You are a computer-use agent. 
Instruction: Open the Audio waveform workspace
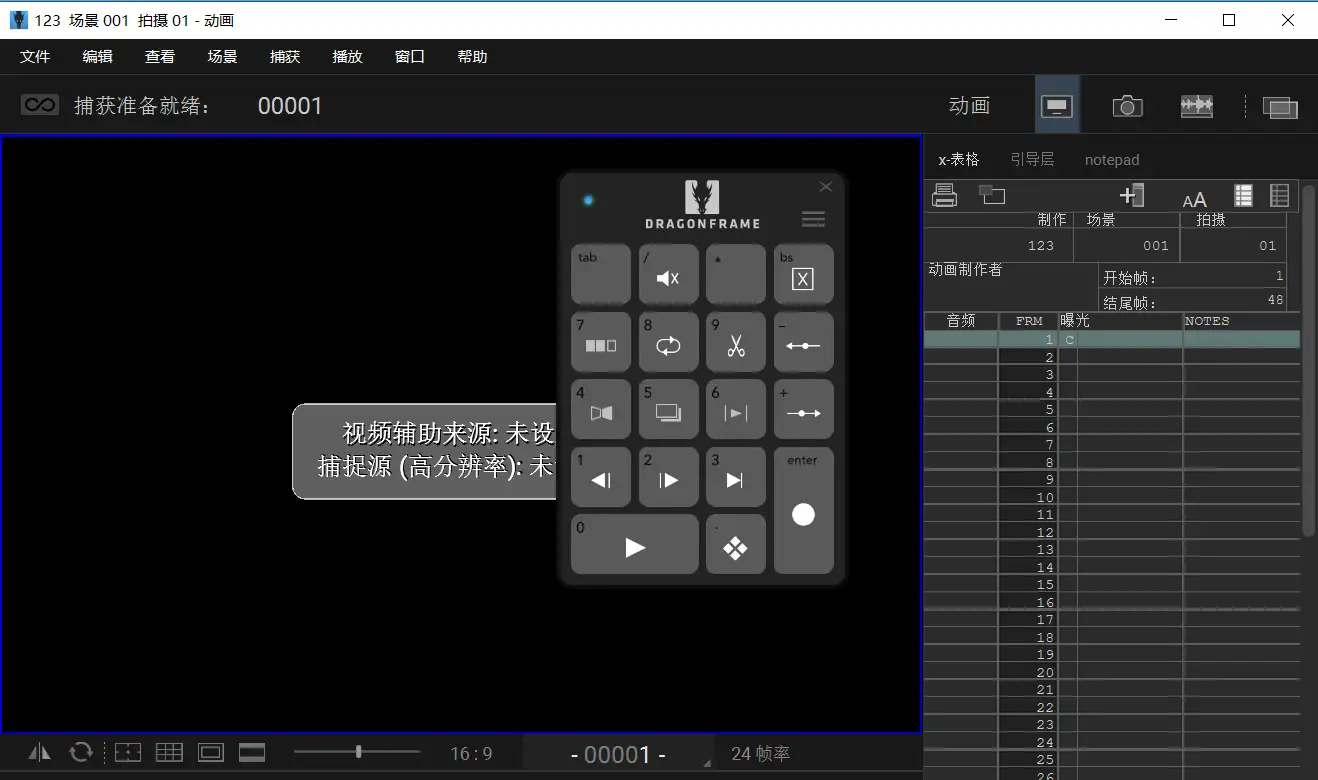1196,106
